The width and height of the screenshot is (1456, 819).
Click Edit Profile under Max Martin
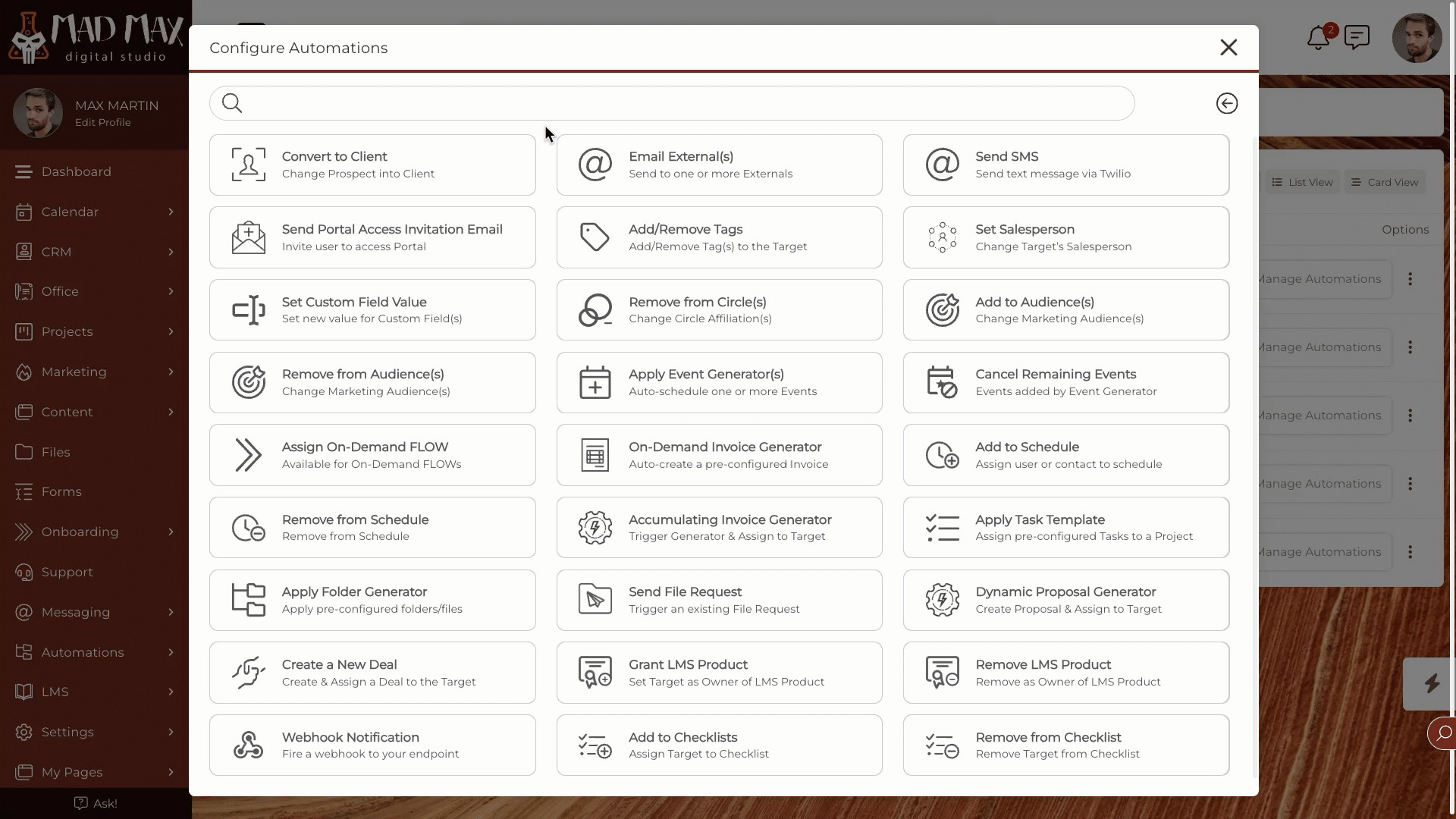103,122
